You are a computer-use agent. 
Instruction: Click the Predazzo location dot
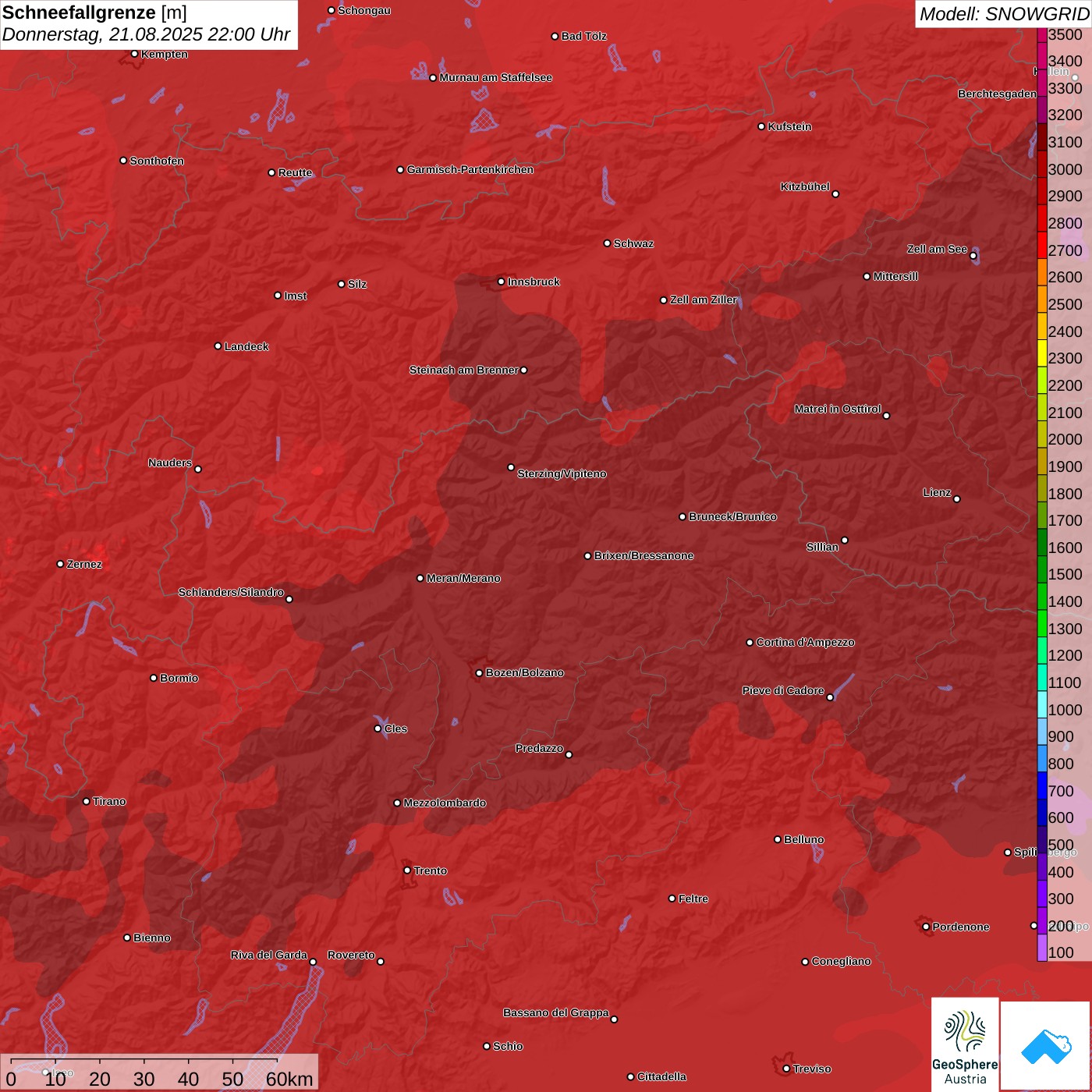(569, 754)
